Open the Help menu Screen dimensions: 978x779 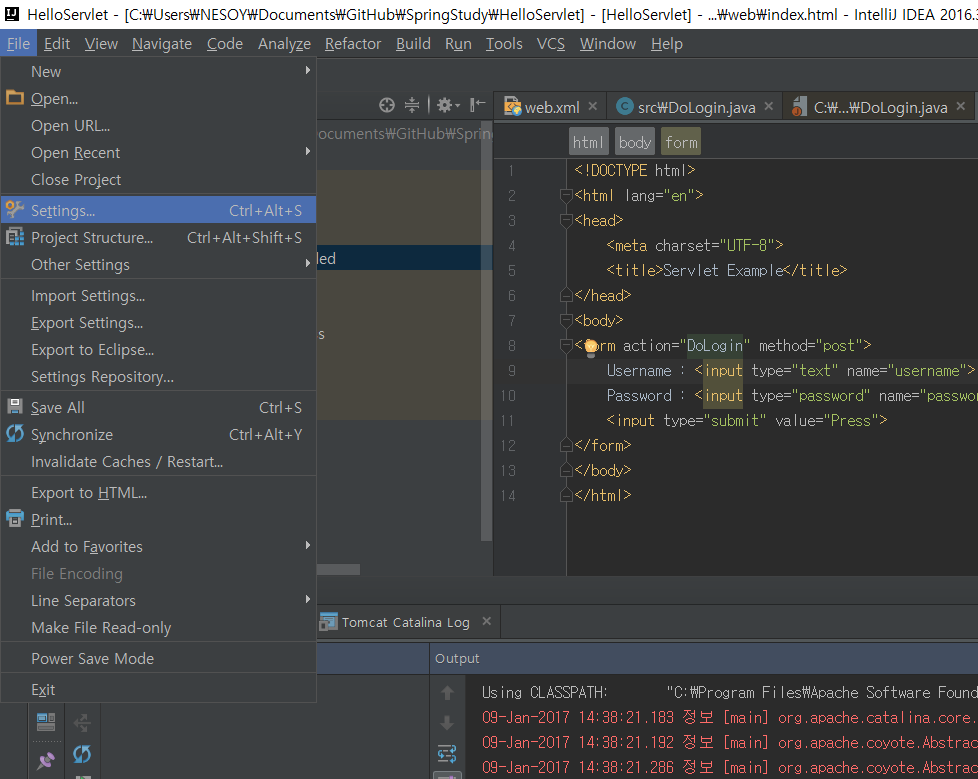point(667,44)
